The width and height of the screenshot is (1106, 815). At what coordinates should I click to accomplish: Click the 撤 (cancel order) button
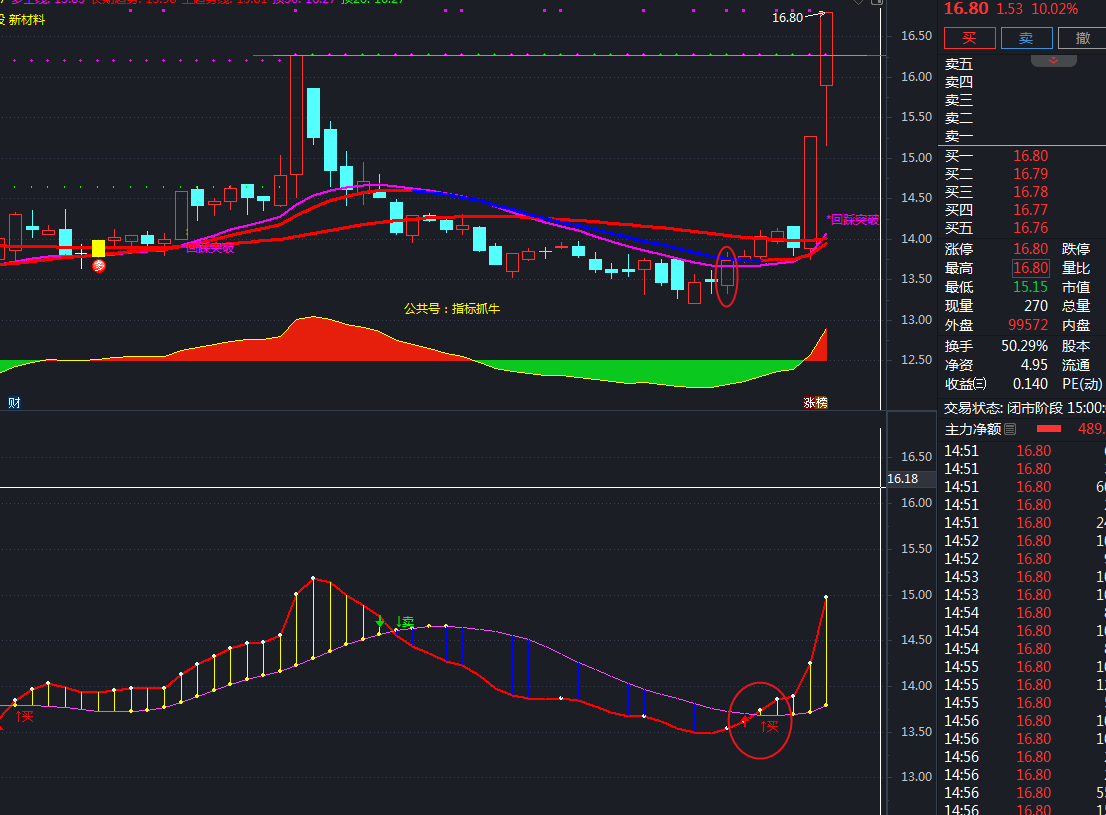click(1082, 38)
